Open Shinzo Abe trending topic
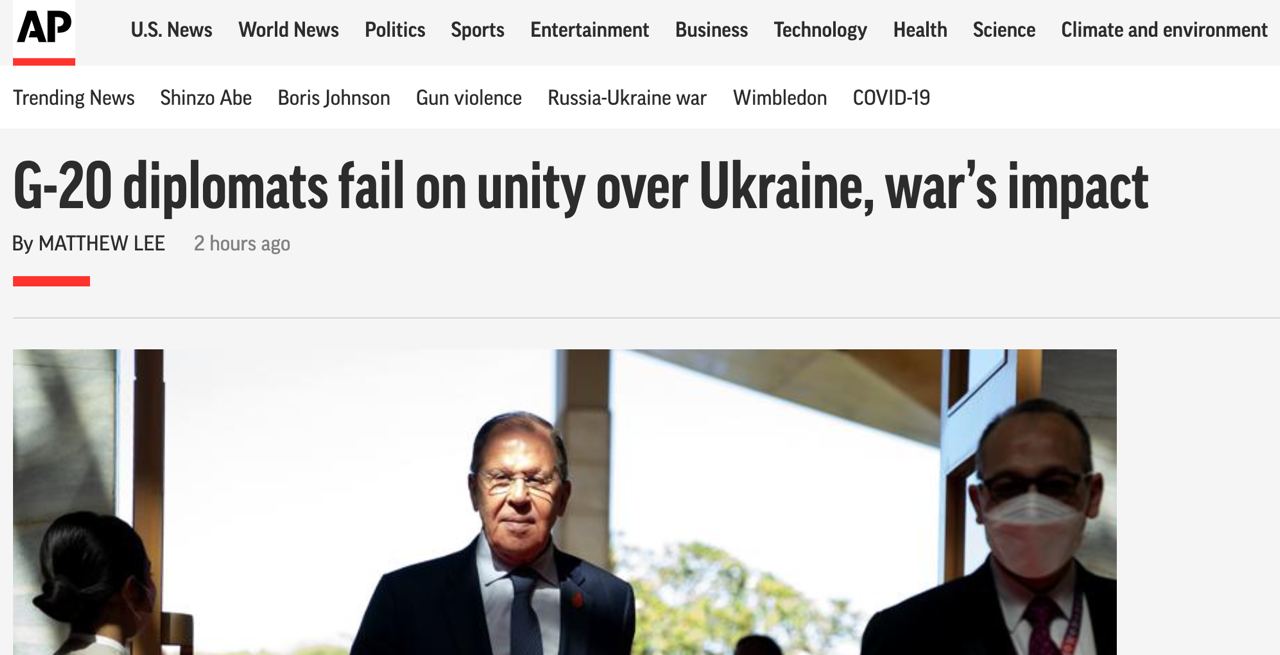 206,98
